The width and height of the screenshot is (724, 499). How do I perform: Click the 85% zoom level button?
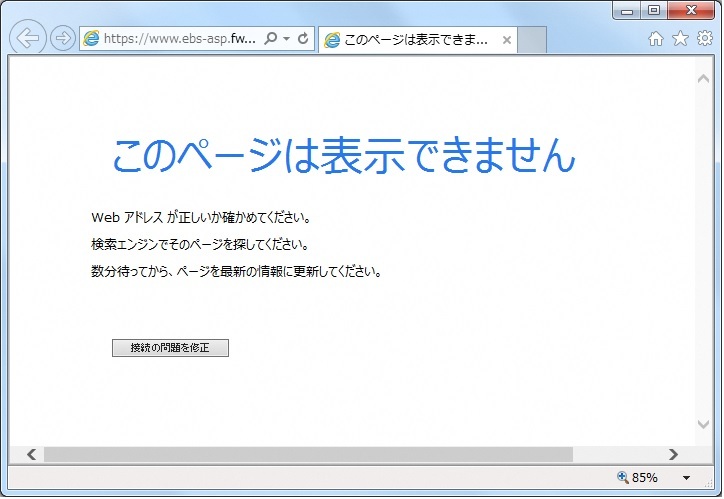point(637,478)
